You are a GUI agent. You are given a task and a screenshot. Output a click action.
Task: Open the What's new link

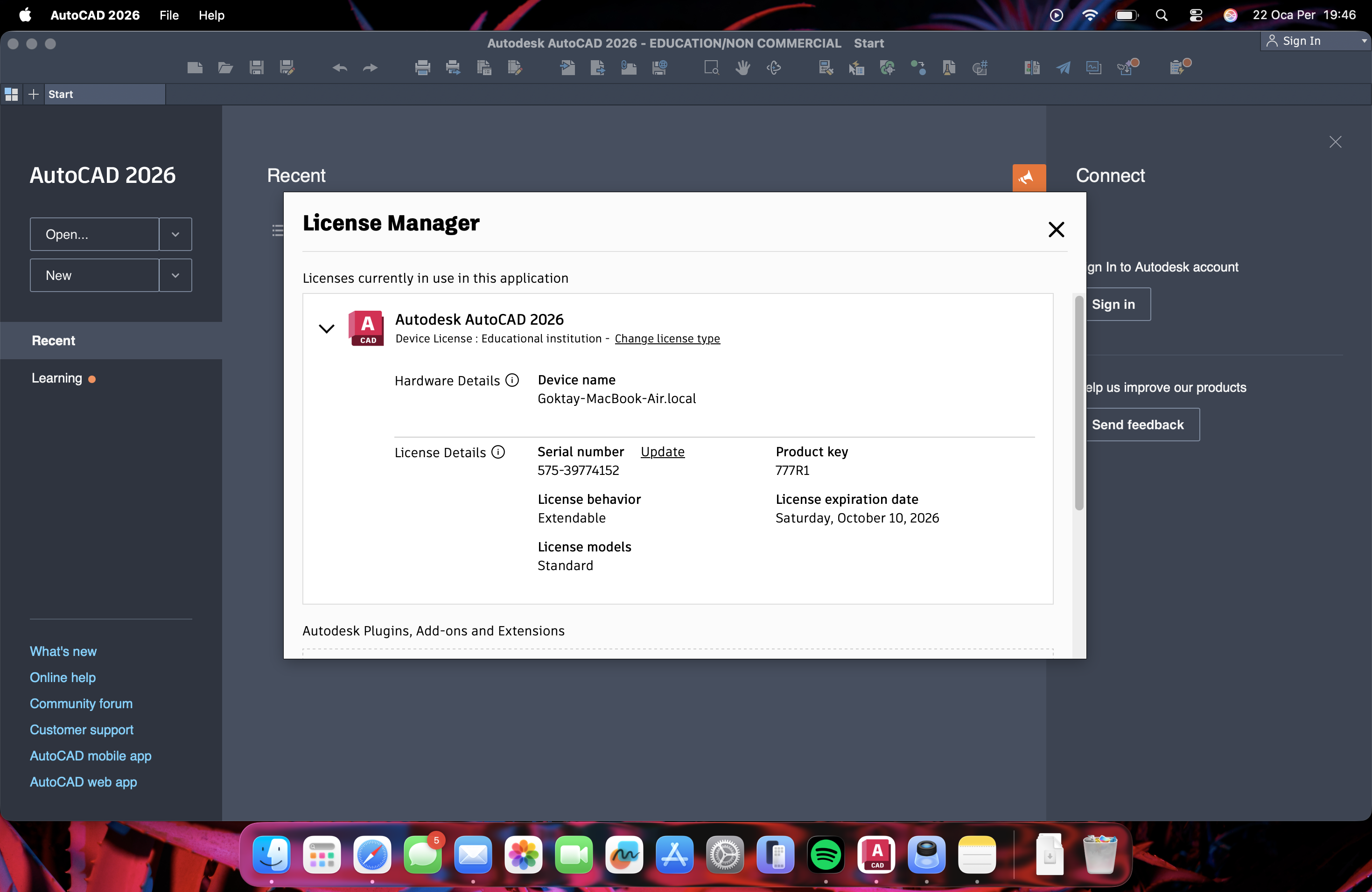(x=63, y=651)
